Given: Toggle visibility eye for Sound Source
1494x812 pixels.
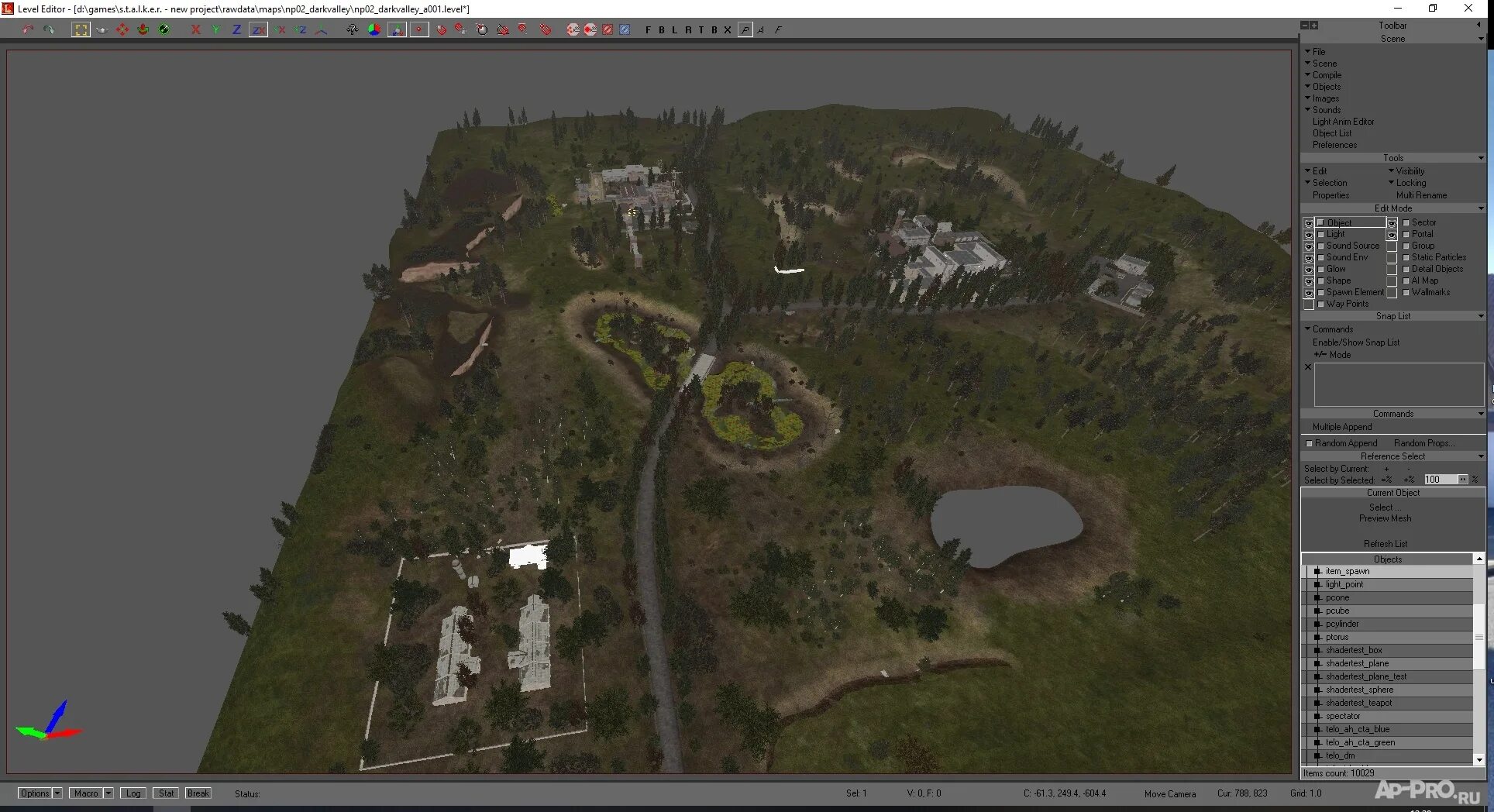Looking at the screenshot, I should pos(1309,246).
